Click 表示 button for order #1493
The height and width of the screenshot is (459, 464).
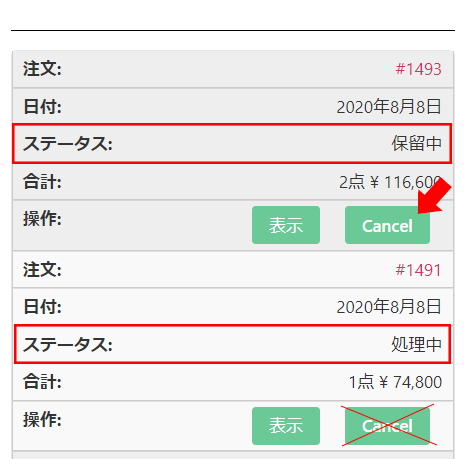tap(286, 225)
